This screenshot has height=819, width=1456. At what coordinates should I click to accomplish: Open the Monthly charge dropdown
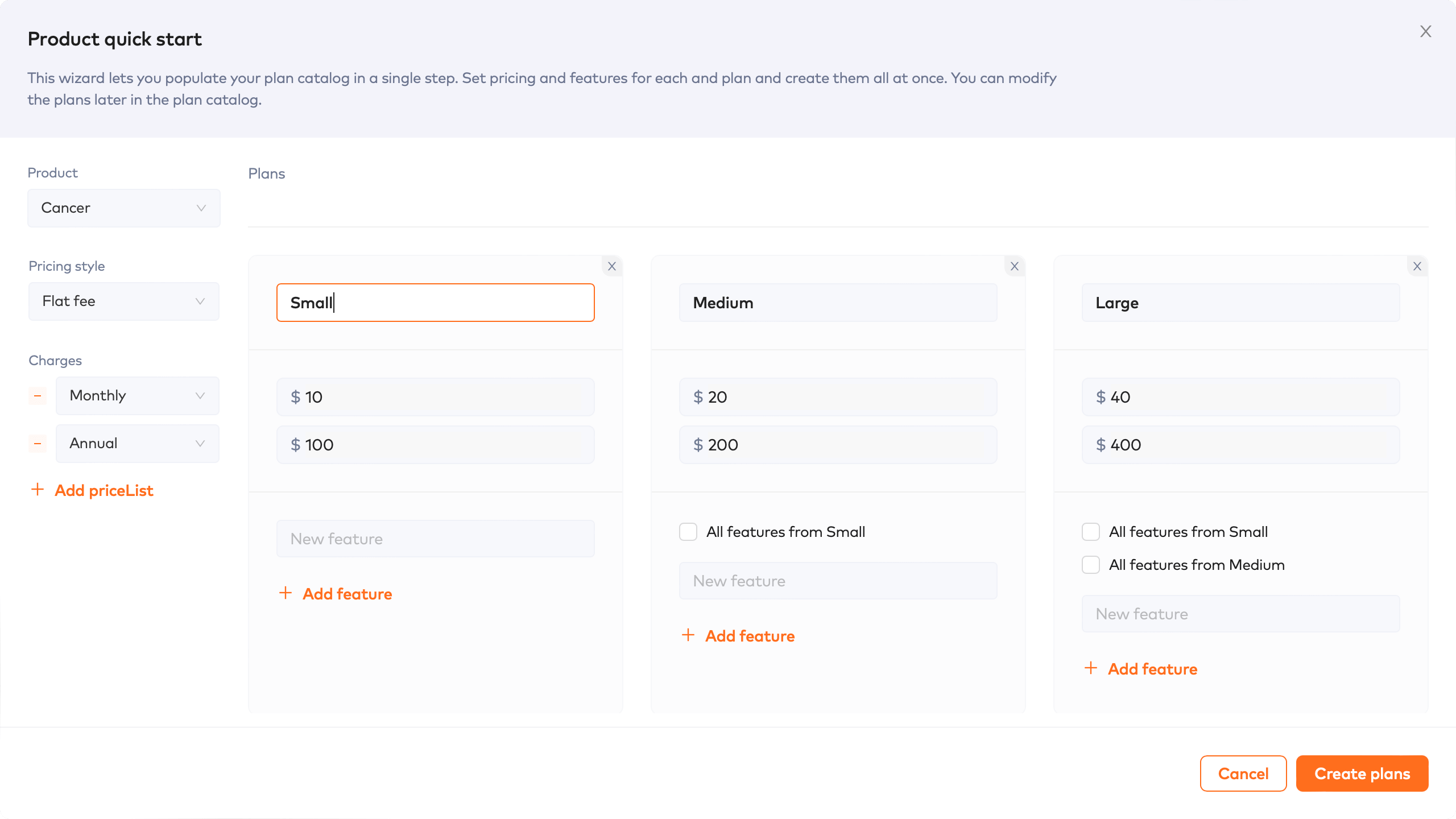coord(138,396)
